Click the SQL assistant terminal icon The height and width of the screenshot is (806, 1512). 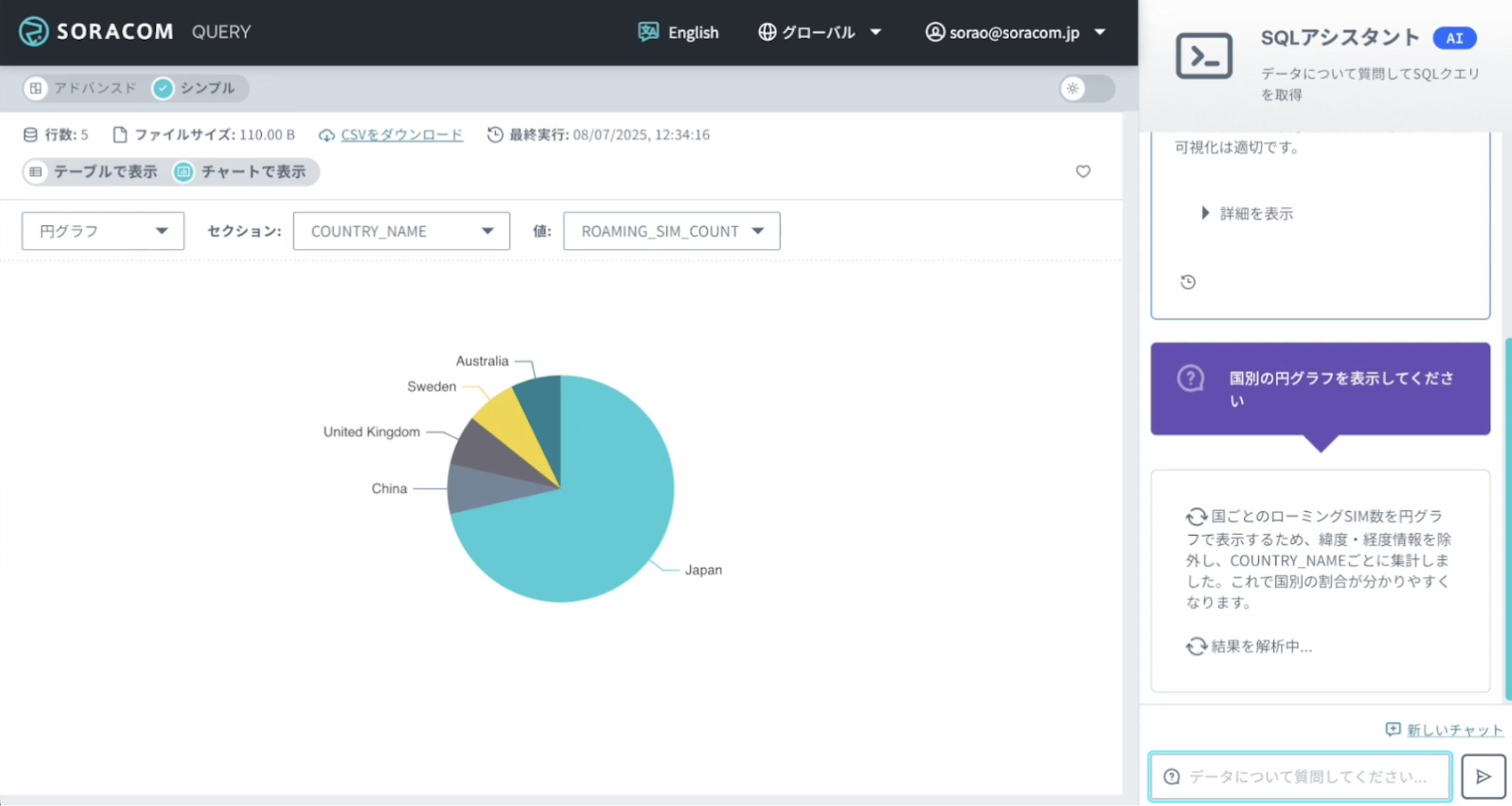click(x=1204, y=56)
